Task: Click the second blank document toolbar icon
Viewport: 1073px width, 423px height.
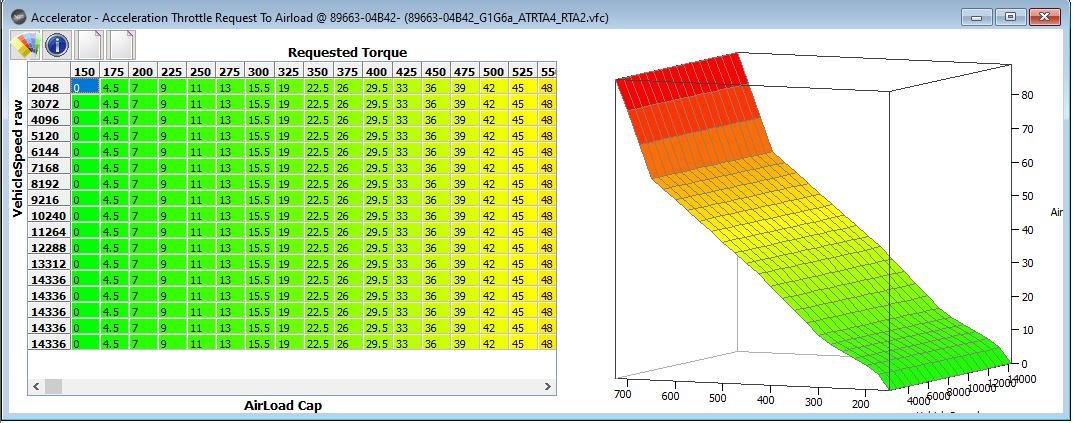Action: pos(121,45)
